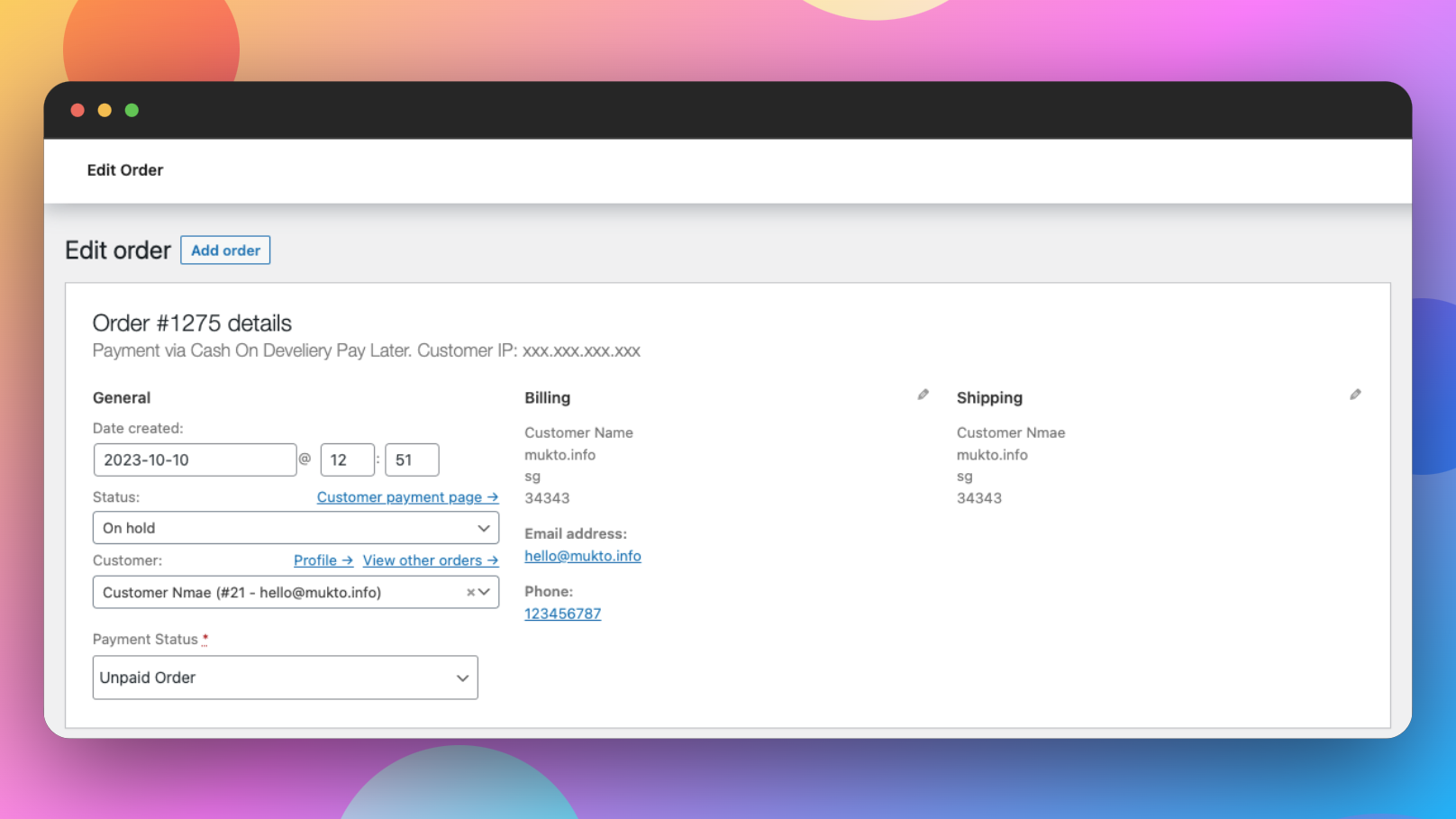Image resolution: width=1456 pixels, height=819 pixels.
Task: Click the date created field 2023-10-10
Action: pyautogui.click(x=195, y=460)
